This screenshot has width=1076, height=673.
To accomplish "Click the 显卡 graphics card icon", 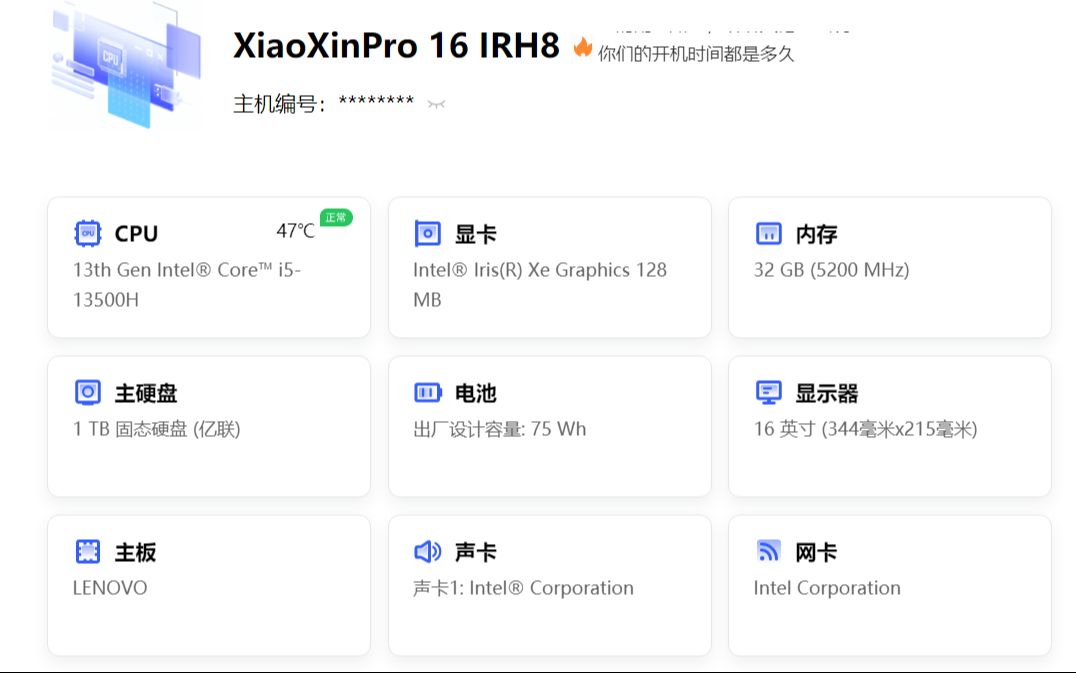I will coord(427,233).
